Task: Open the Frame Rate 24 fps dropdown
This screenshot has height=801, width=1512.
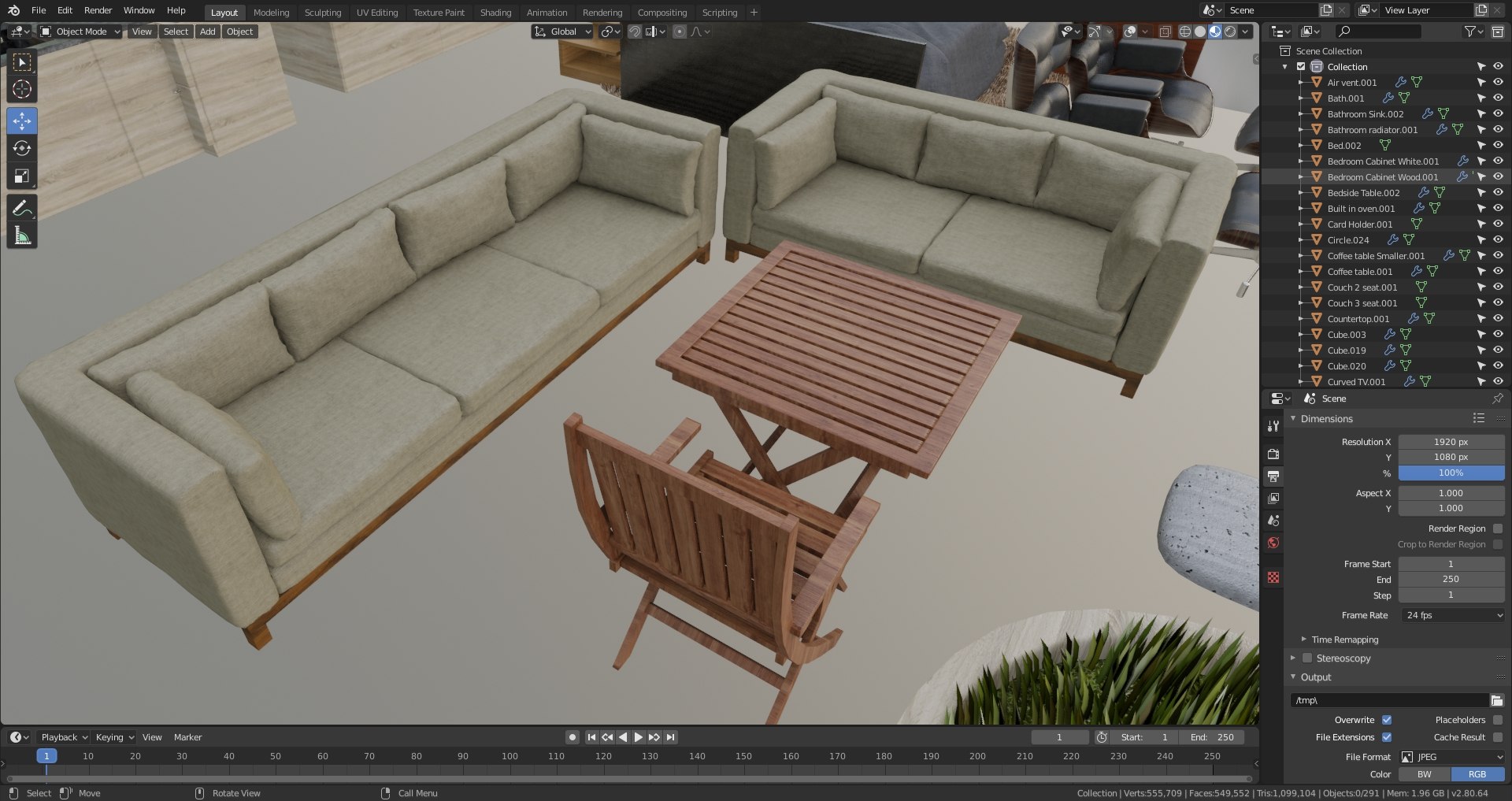Action: click(x=1451, y=615)
